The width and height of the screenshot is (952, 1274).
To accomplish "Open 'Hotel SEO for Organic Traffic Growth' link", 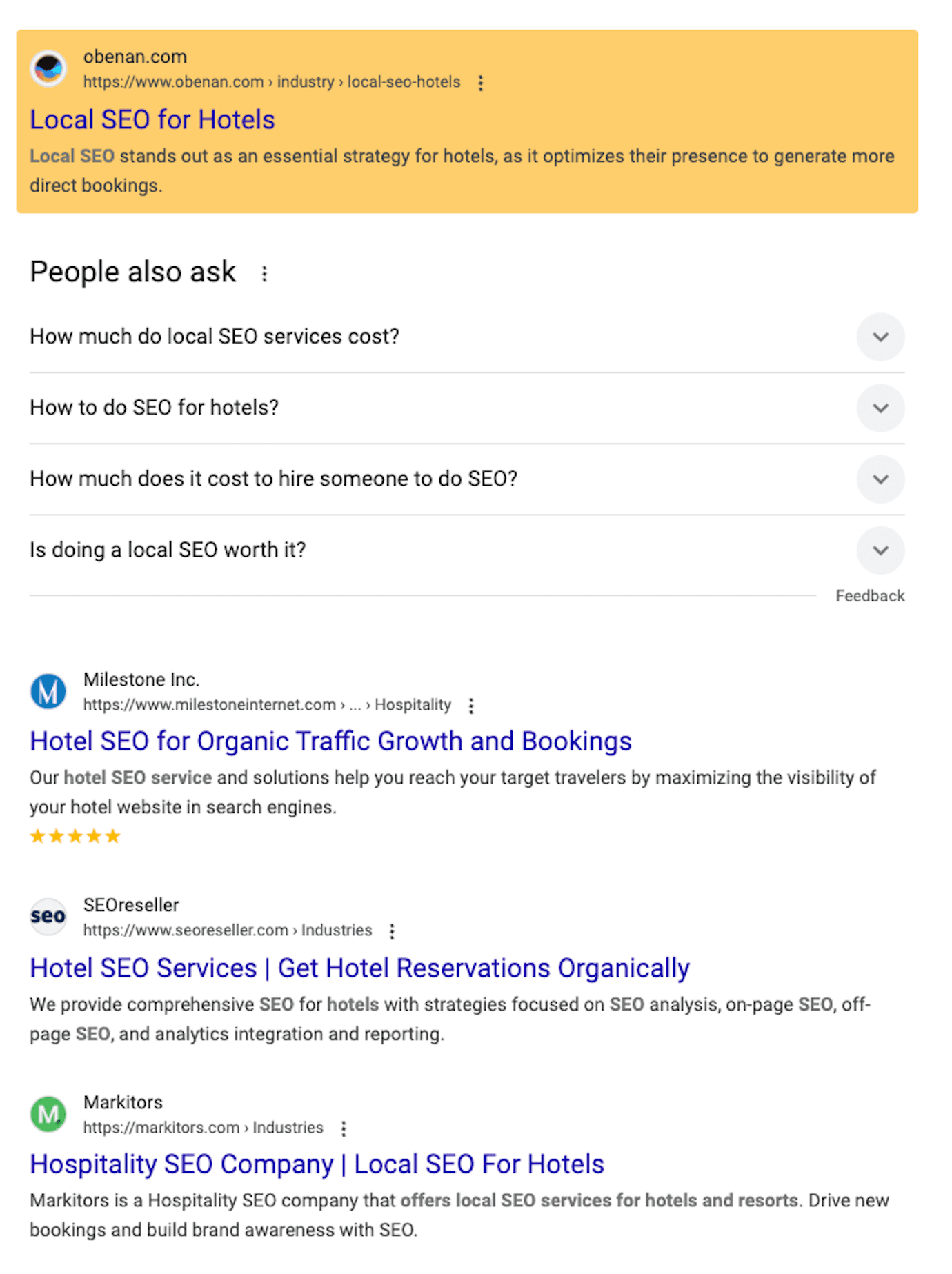I will 330,741.
